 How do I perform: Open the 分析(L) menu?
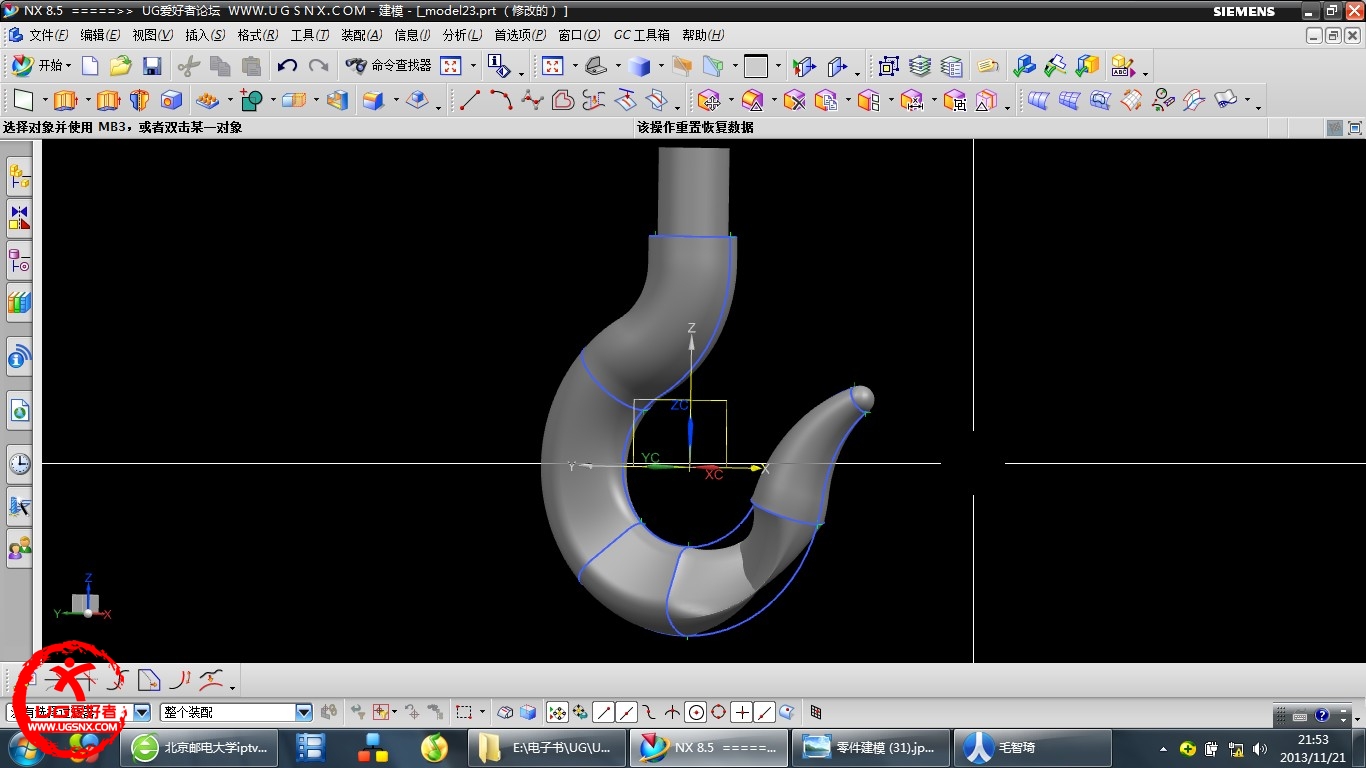pyautogui.click(x=462, y=35)
